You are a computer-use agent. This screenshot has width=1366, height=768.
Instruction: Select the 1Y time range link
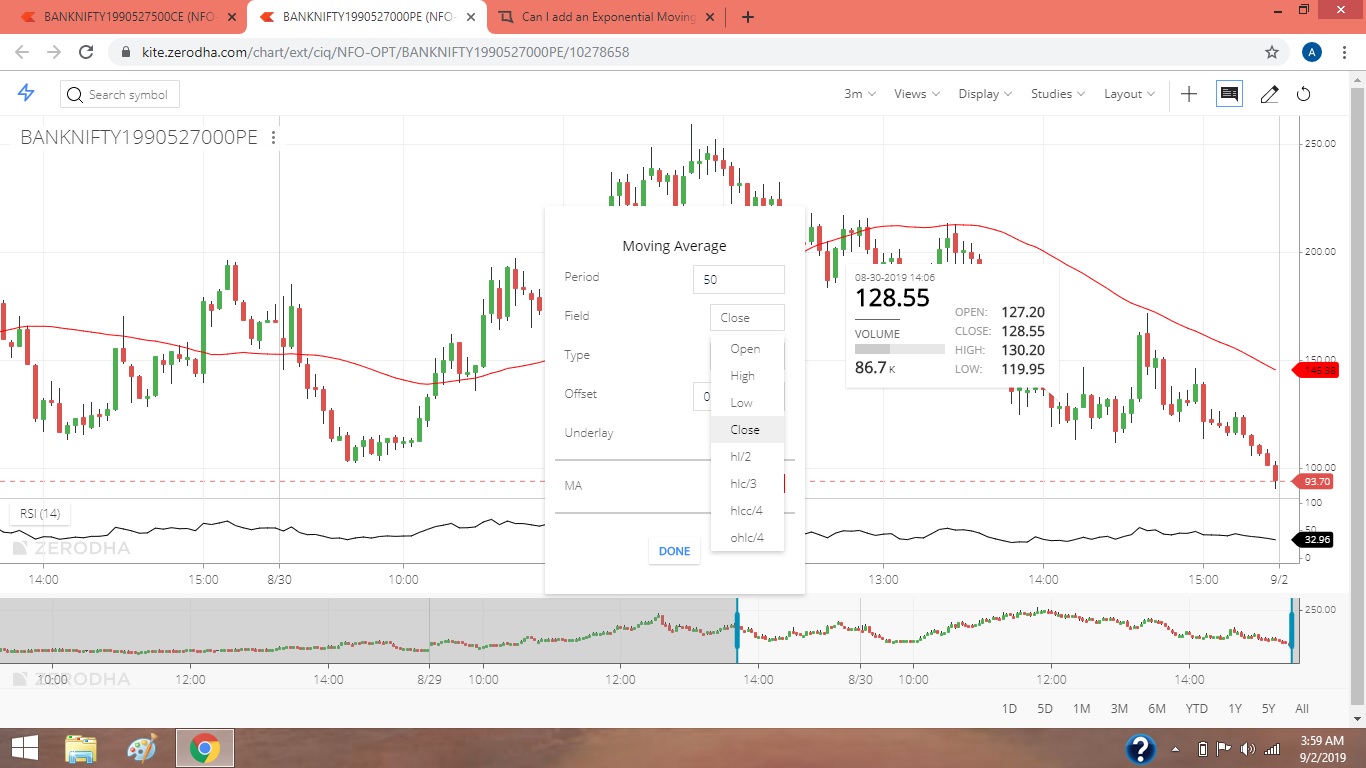(x=1234, y=708)
